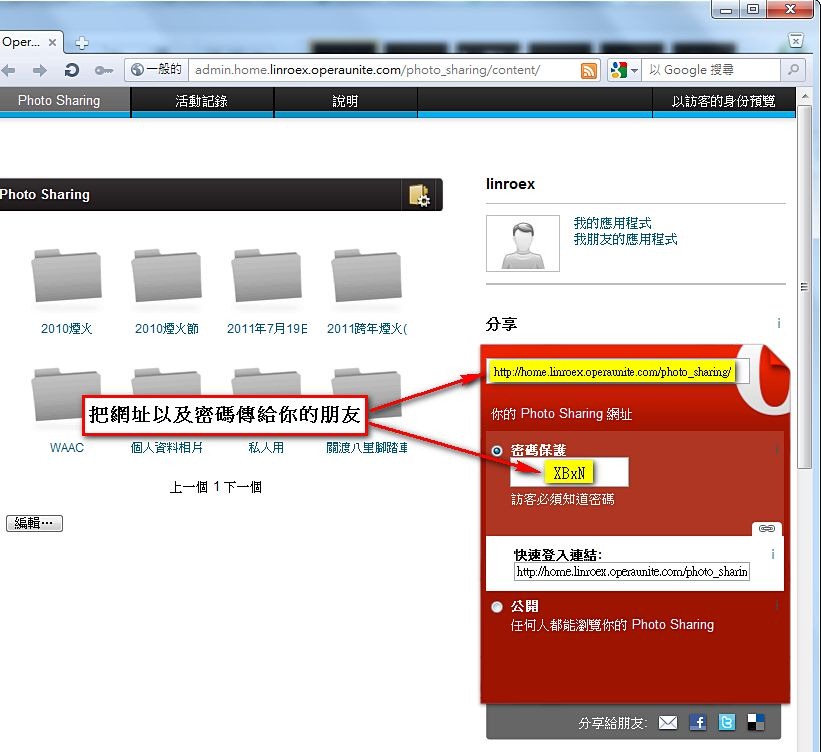This screenshot has width=821, height=752.
Task: Open the 2010煙火節 folder
Action: (x=167, y=275)
